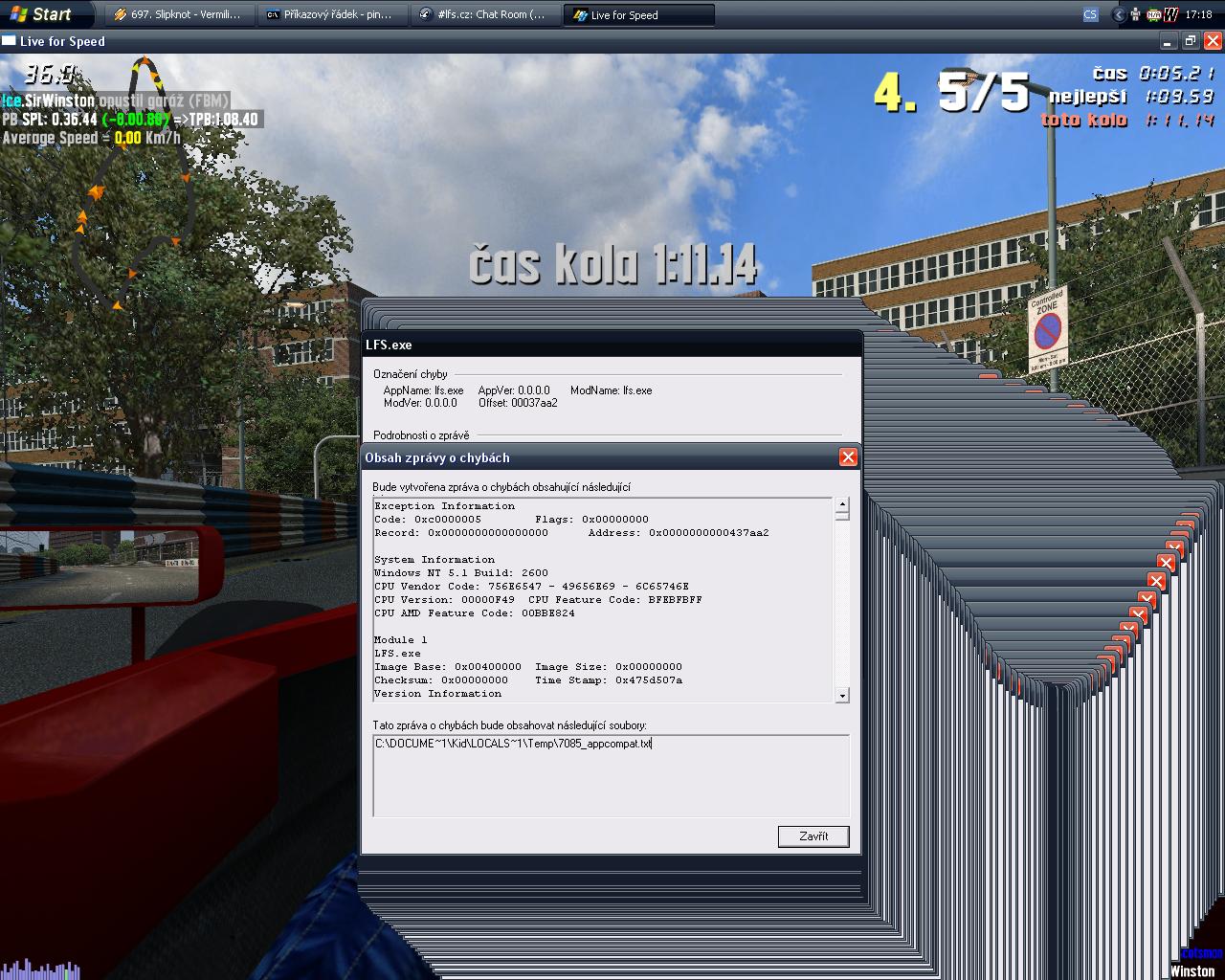Click the 'CPU Vendor Code' line

tap(531, 587)
